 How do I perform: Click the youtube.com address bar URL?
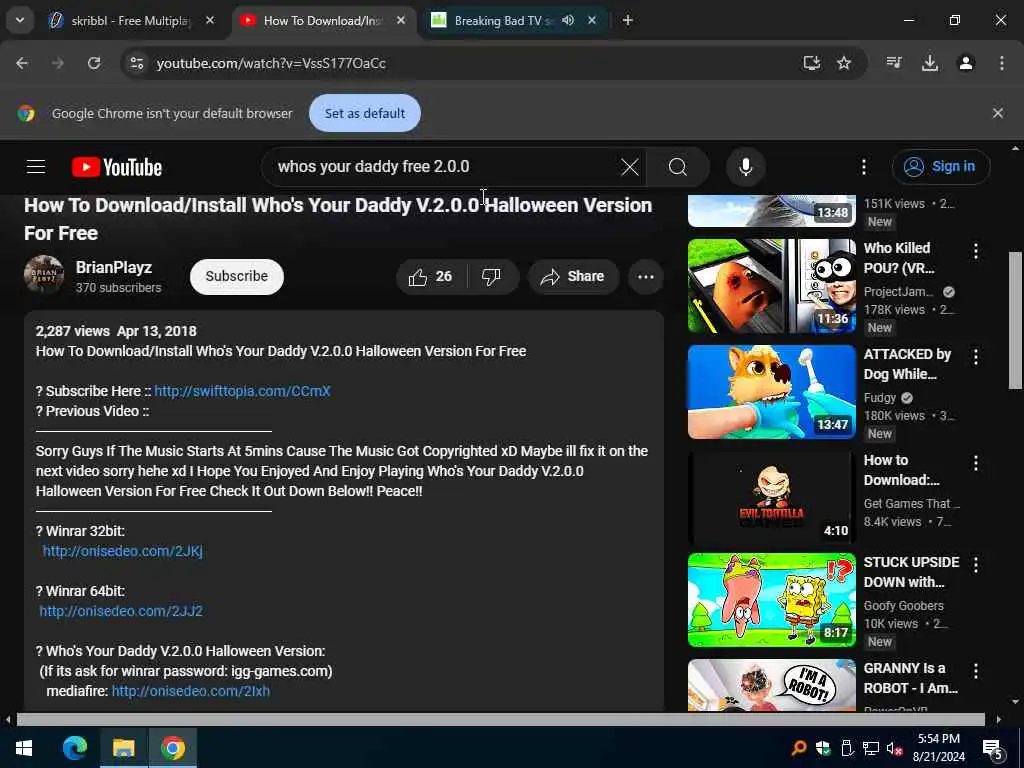point(271,63)
